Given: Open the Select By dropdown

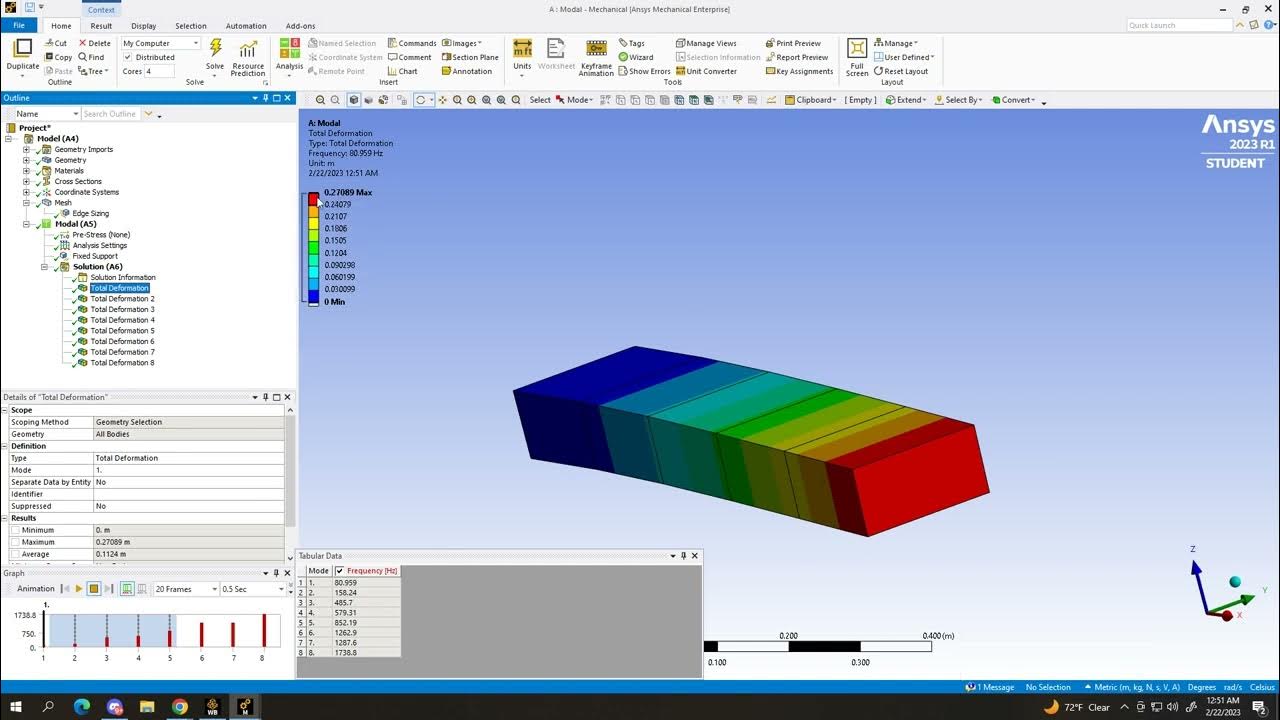Looking at the screenshot, I should tap(958, 100).
